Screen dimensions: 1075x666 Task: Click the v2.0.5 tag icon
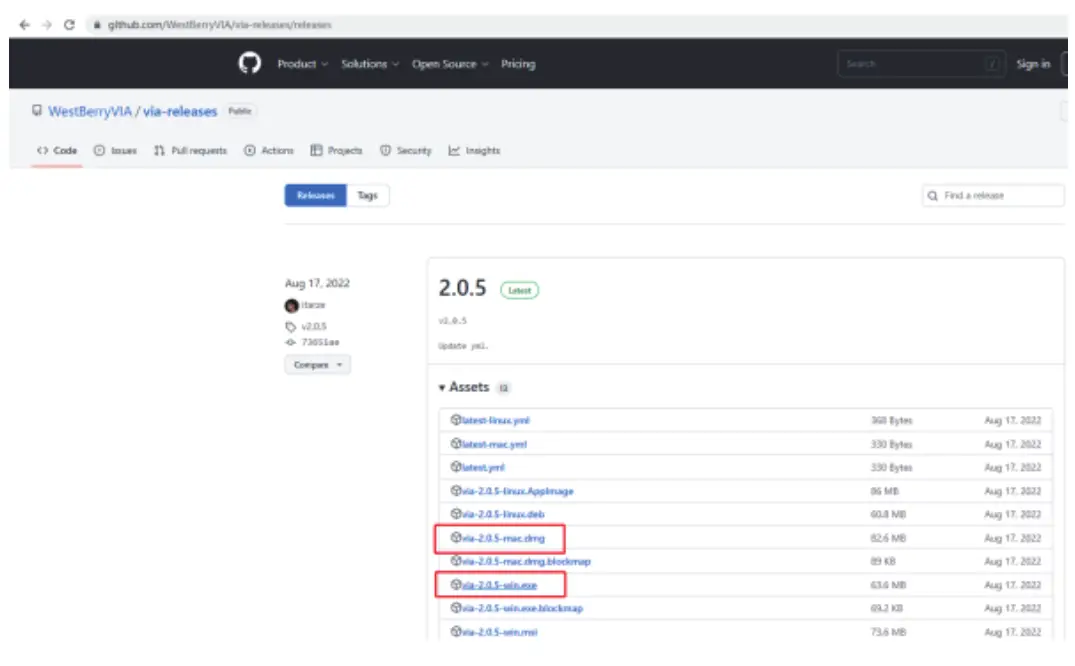[291, 326]
